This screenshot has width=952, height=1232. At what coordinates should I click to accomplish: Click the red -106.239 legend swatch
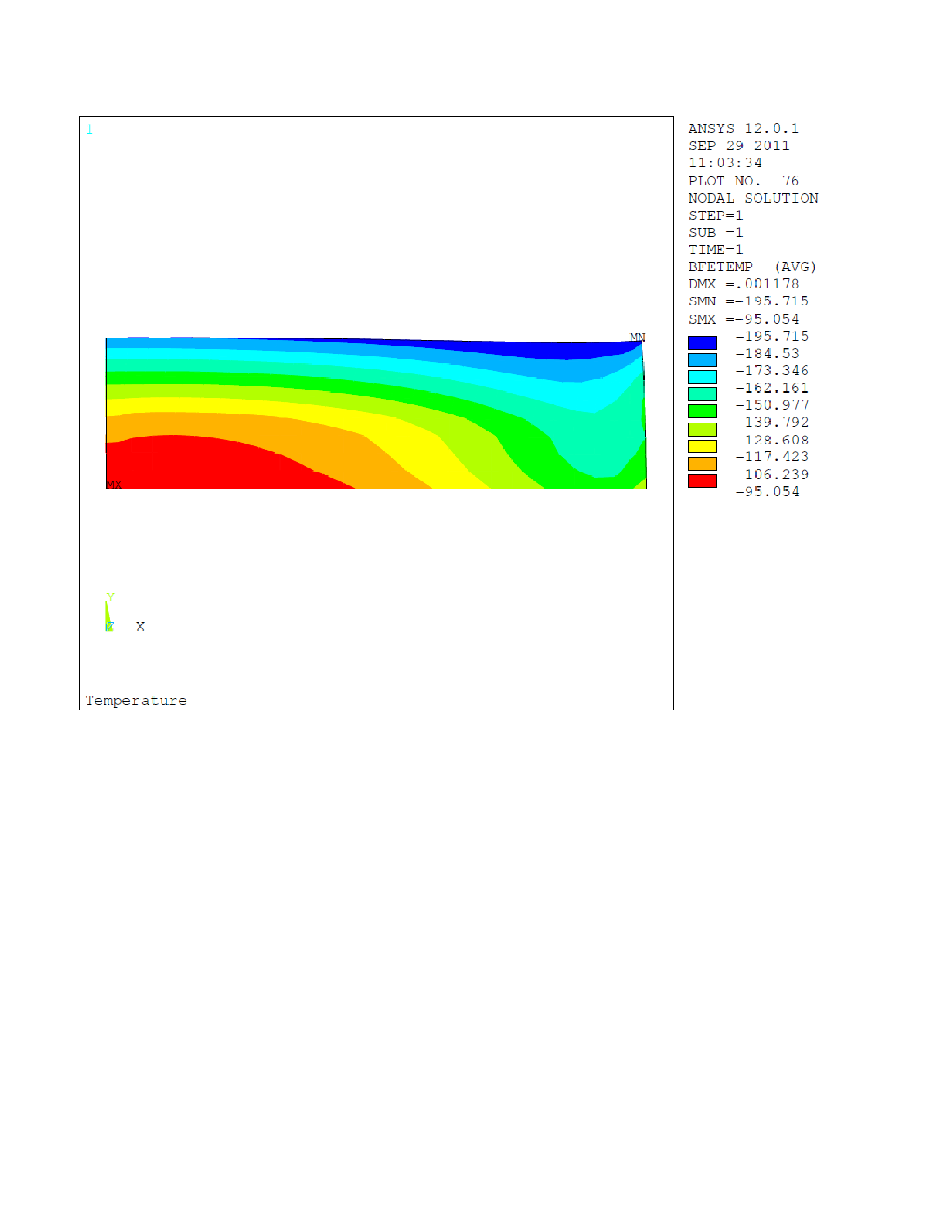coord(702,481)
